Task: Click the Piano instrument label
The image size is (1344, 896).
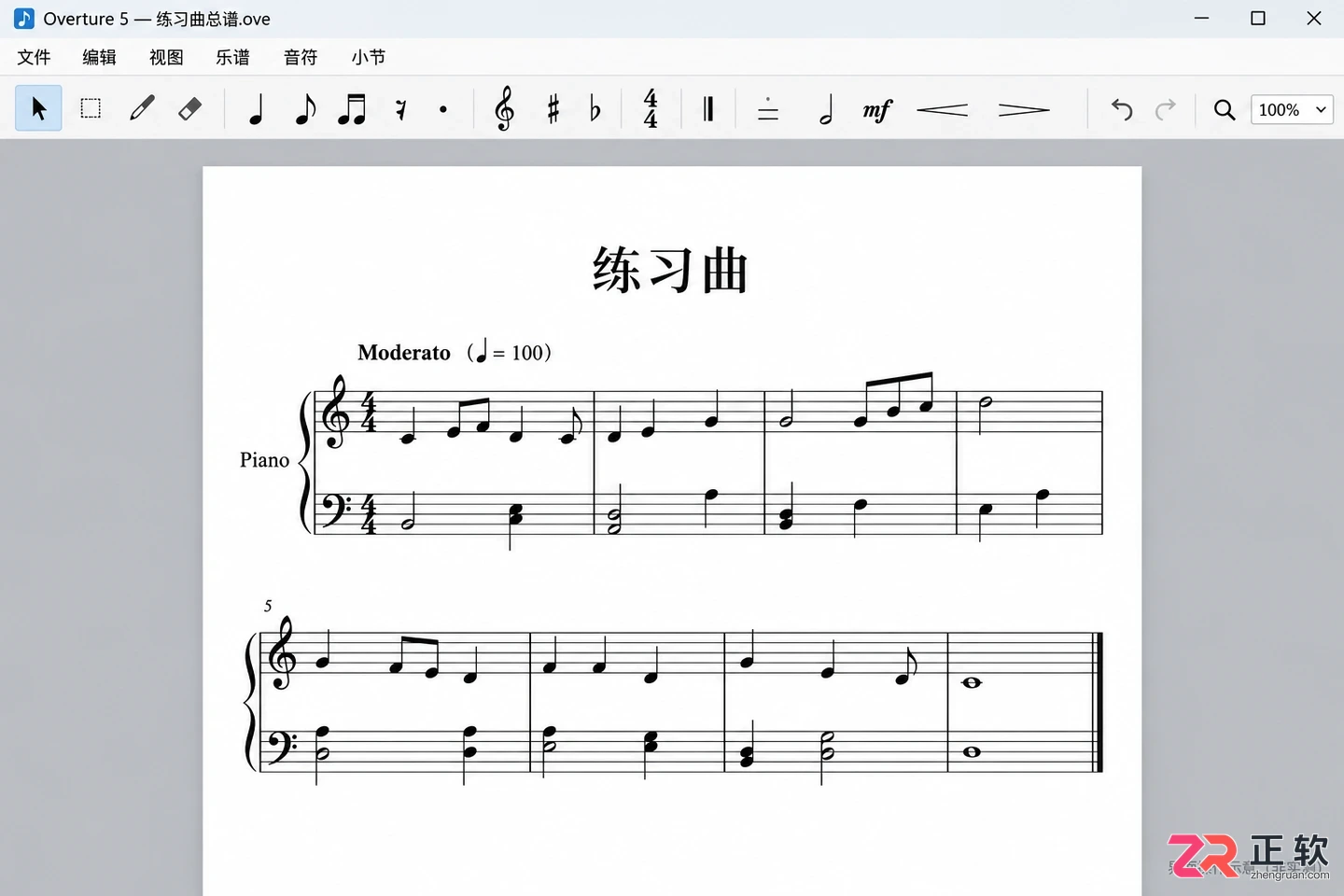Action: point(265,459)
